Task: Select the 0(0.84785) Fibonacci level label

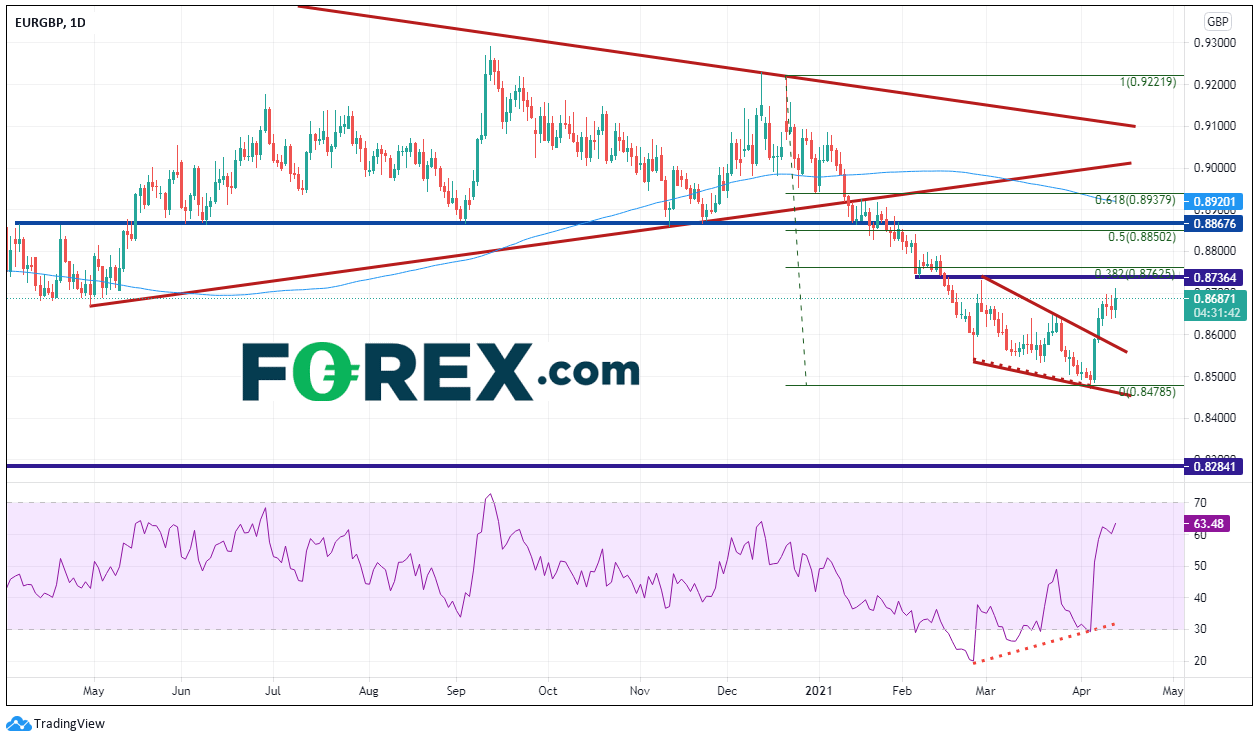Action: pos(1150,392)
